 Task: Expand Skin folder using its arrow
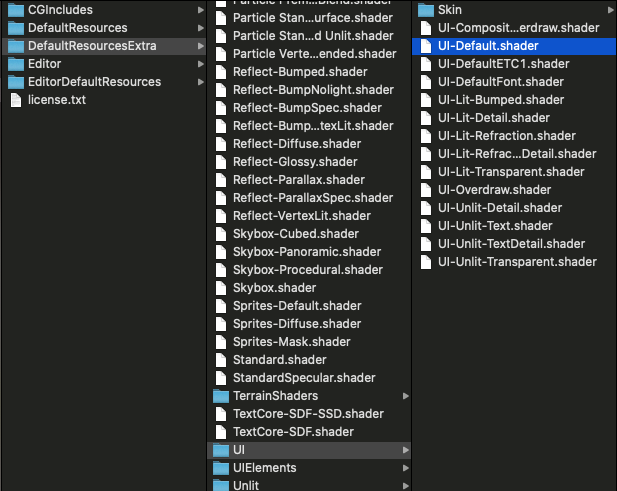[611, 10]
